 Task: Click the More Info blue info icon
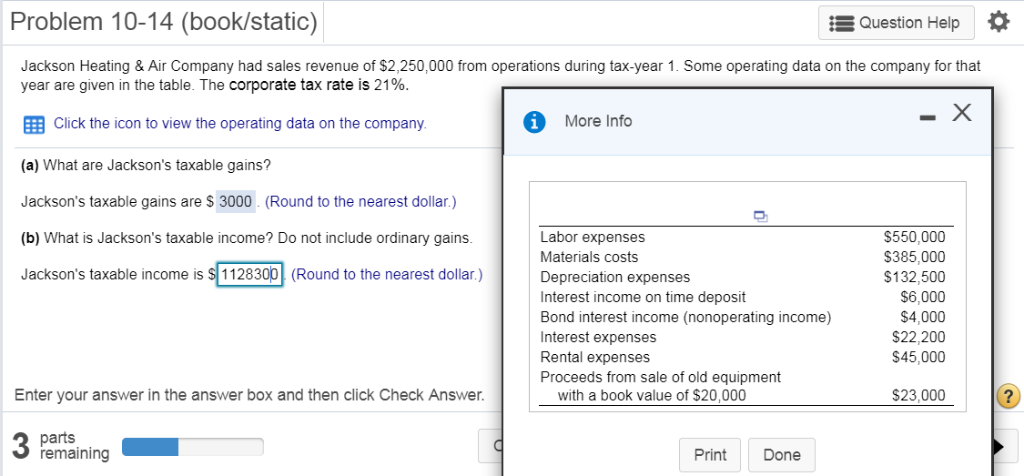point(536,121)
